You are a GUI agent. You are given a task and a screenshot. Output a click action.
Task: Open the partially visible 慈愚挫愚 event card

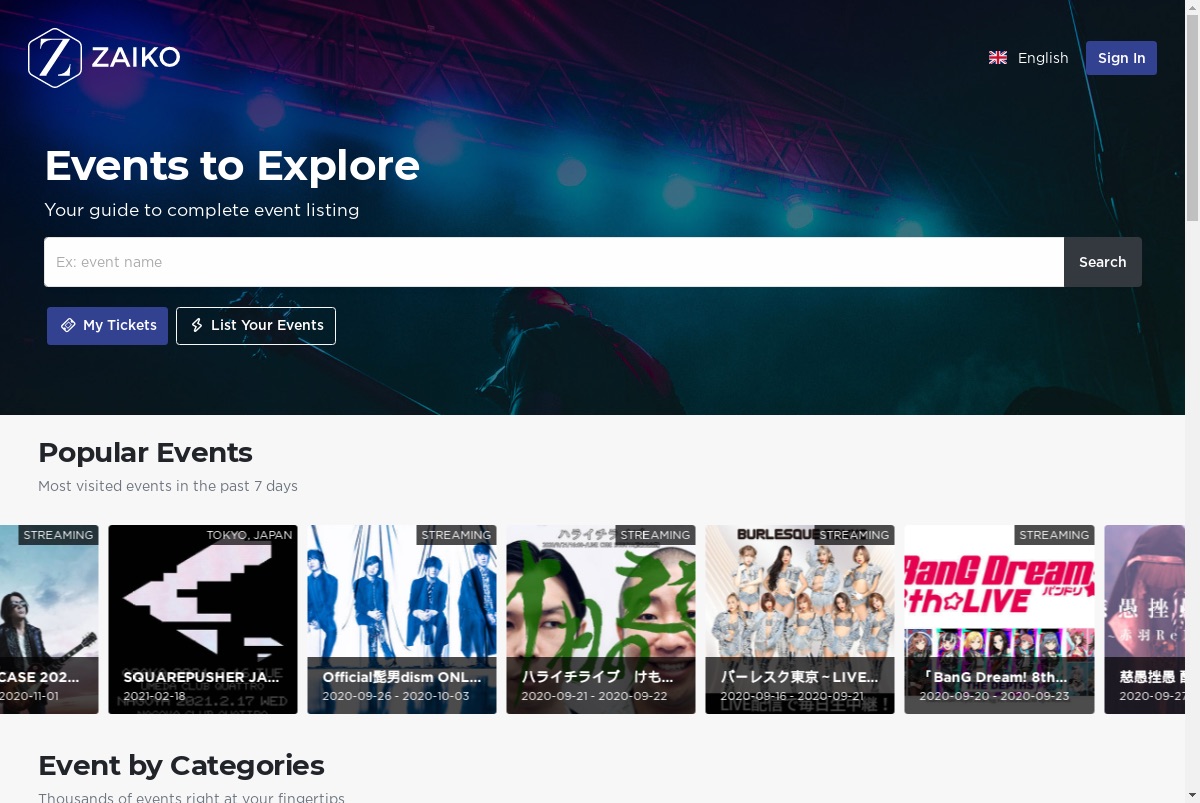tap(1144, 619)
